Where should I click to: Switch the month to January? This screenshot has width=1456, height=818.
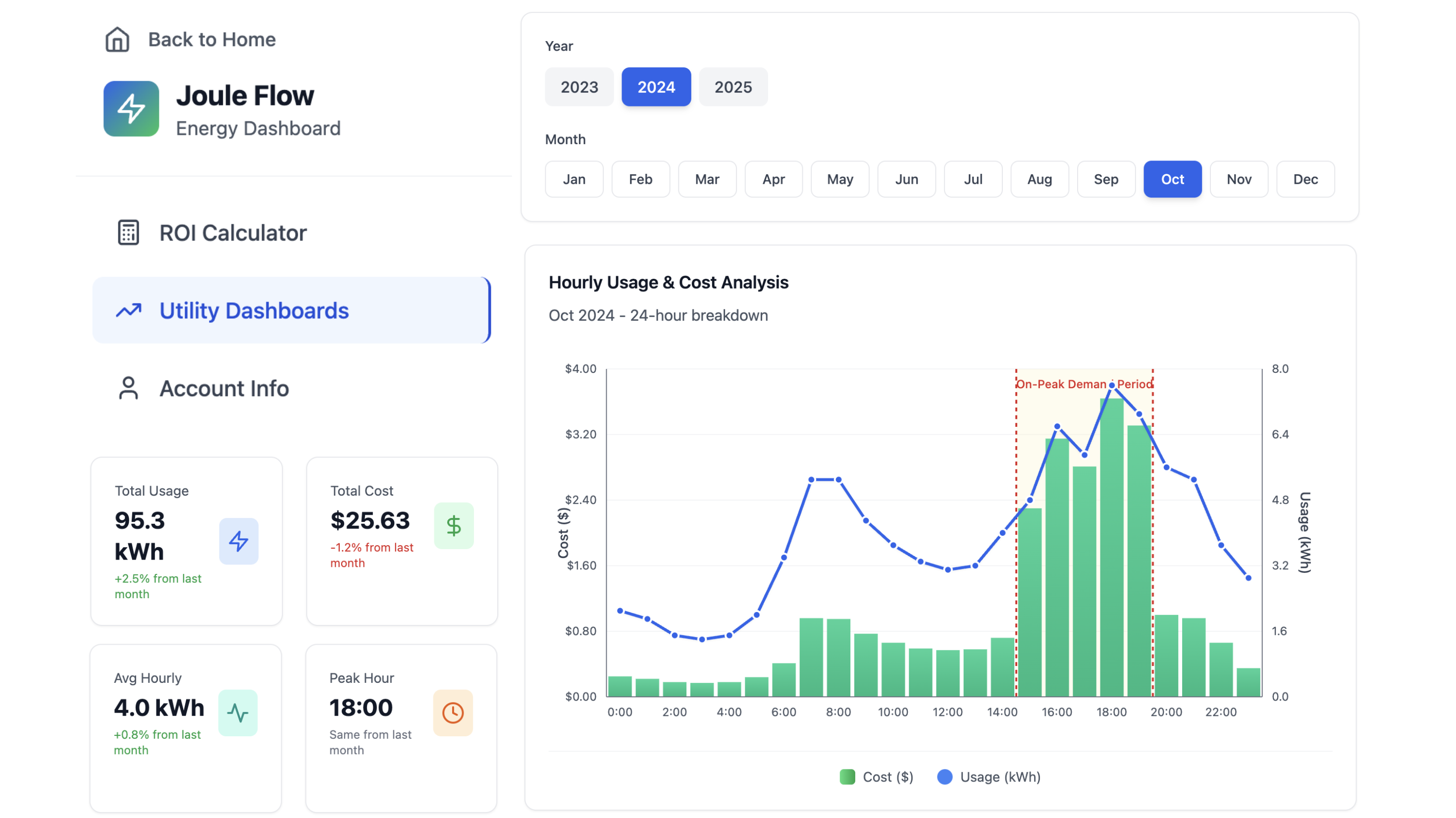point(574,179)
